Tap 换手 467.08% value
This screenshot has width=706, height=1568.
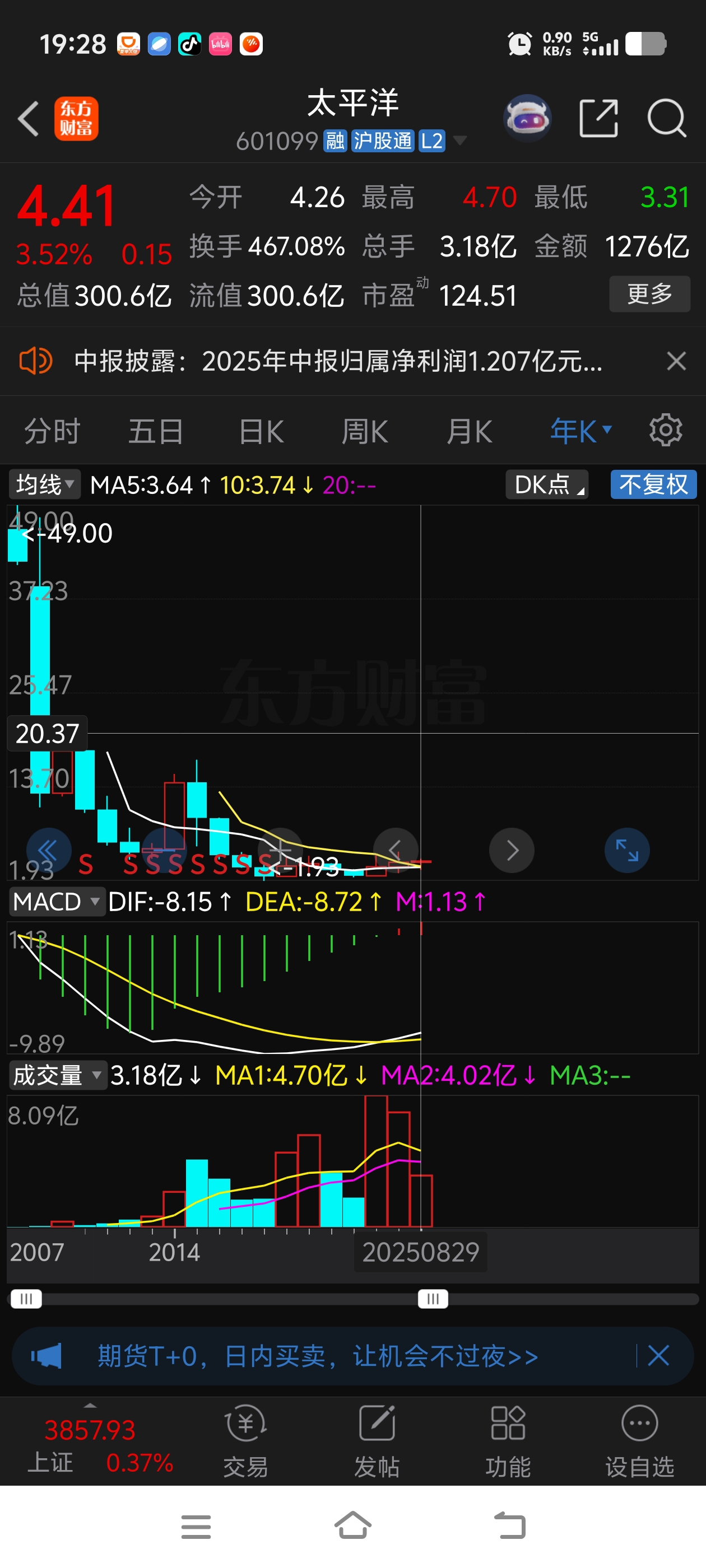pyautogui.click(x=296, y=246)
